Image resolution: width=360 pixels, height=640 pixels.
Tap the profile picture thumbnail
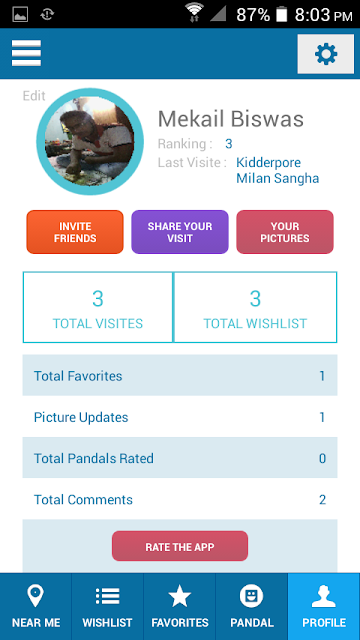[x=90, y=141]
